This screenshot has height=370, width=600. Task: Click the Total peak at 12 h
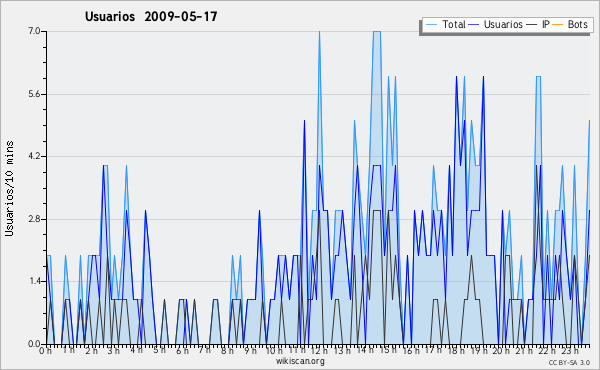[x=319, y=32]
